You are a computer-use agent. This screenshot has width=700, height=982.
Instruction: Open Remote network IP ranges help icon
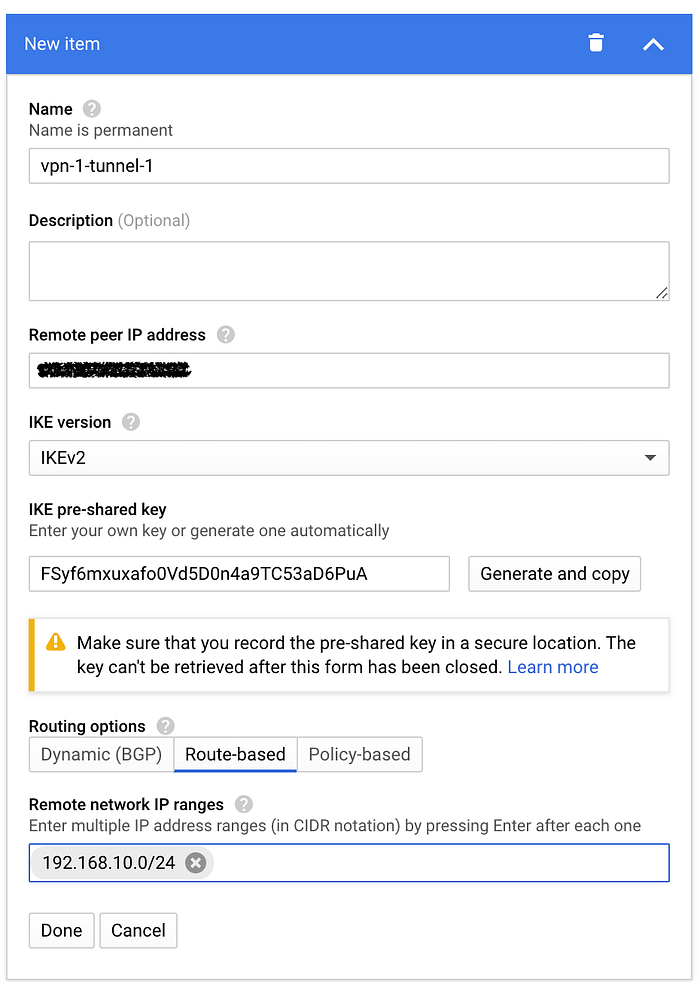pos(244,804)
